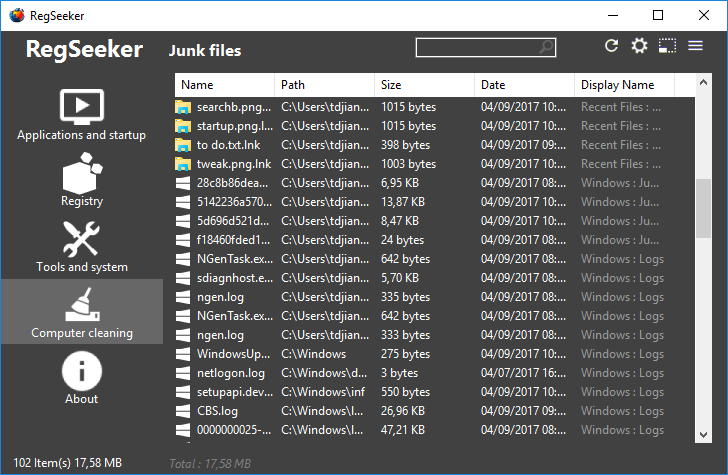
Task: Click the C:\Windows\inf path cell
Action: [x=323, y=392]
